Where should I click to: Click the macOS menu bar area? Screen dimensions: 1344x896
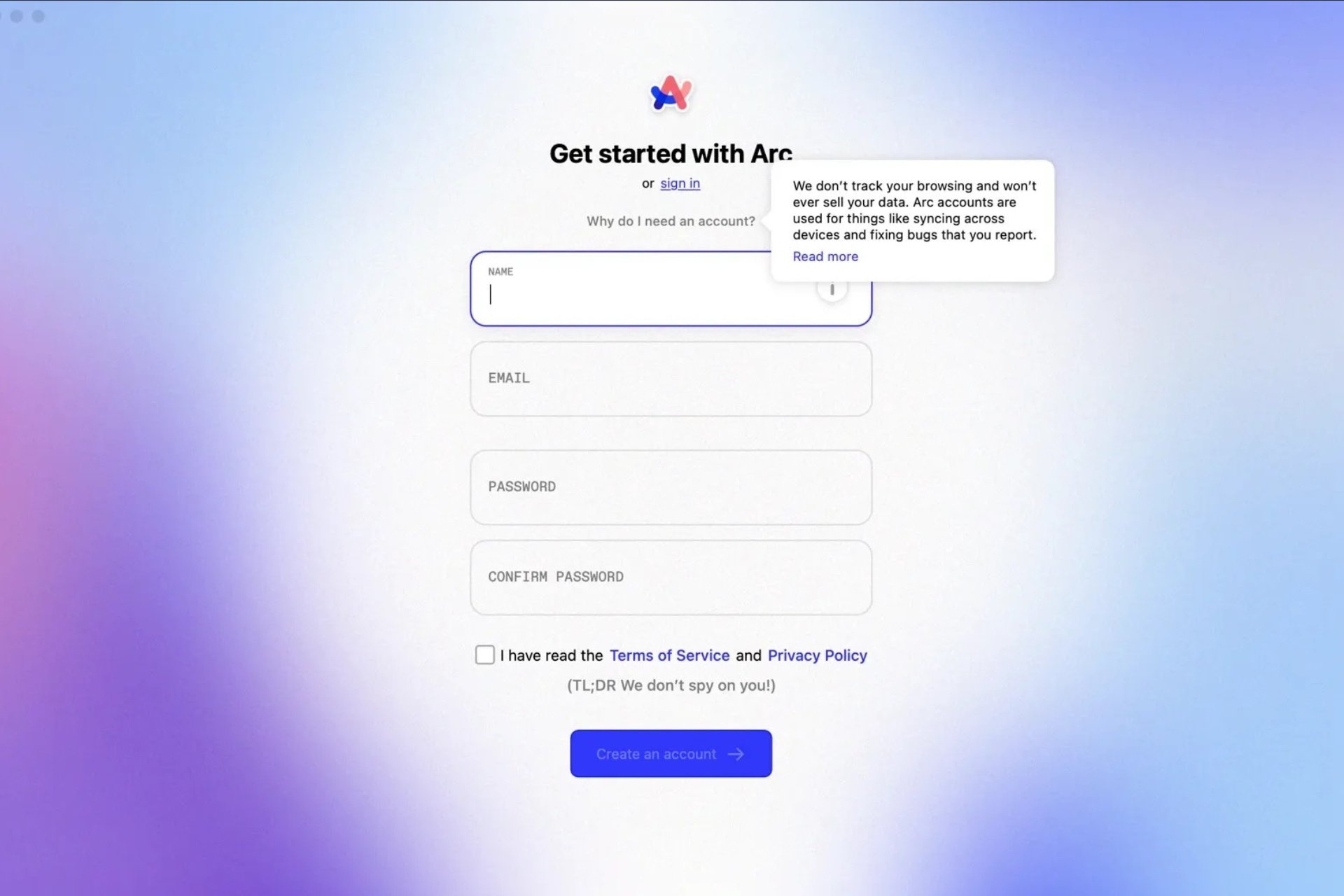click(672, 12)
